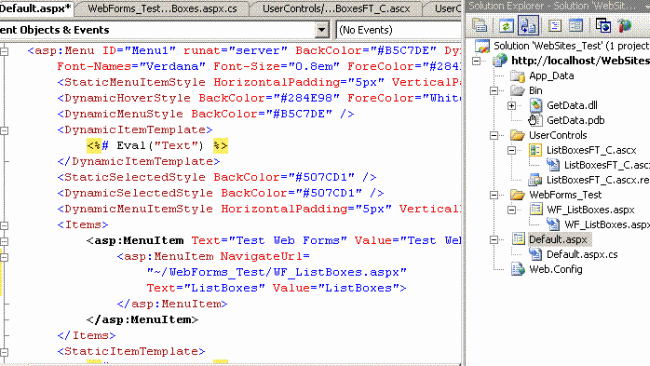Collapse the UserControls folder node
The height and width of the screenshot is (366, 650).
click(x=494, y=136)
